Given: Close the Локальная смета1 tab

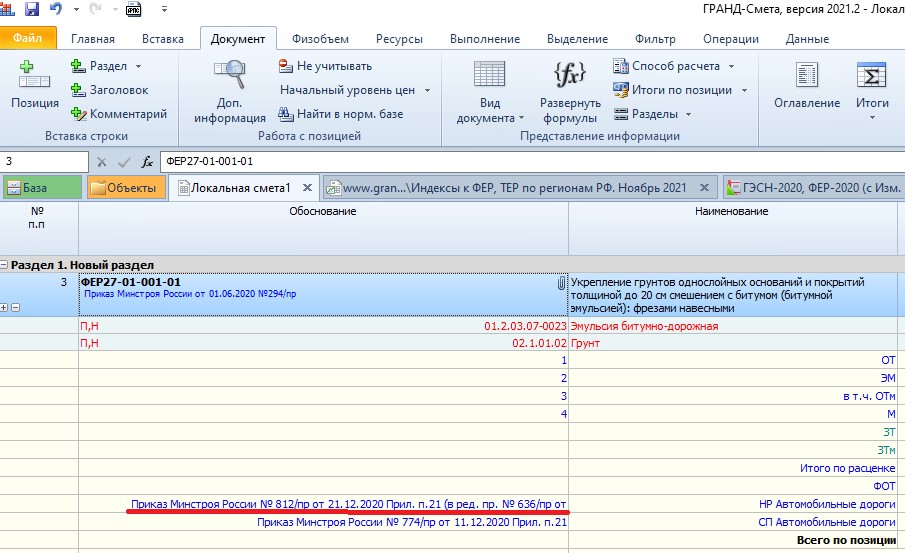Looking at the screenshot, I should click(307, 187).
